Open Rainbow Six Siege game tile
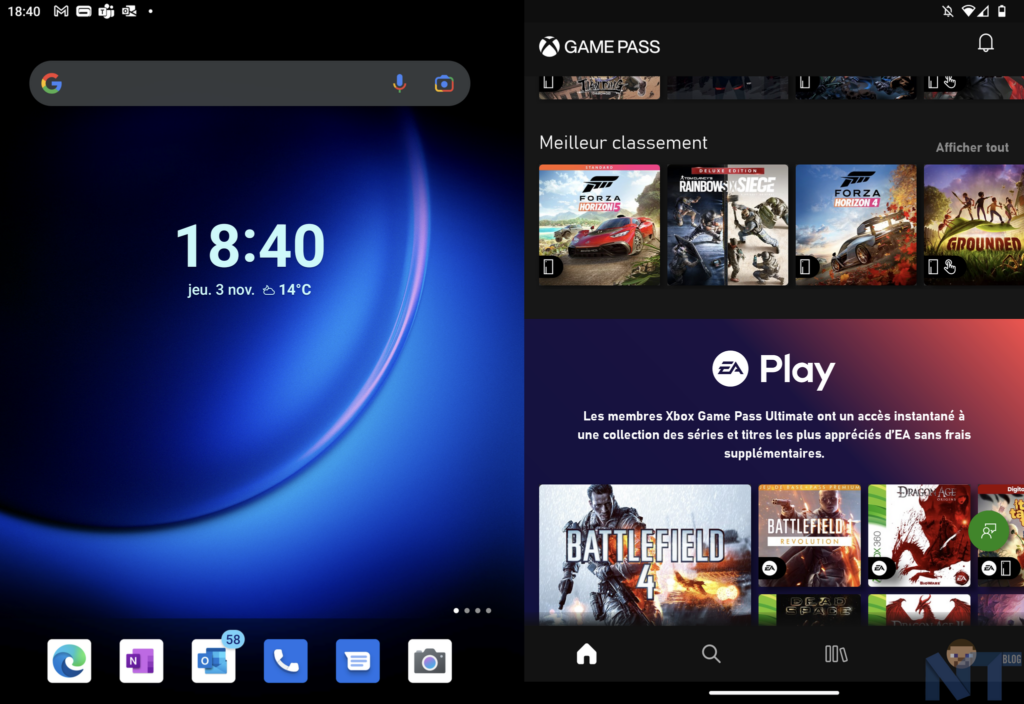Screen dimensions: 1024x704 tap(728, 225)
